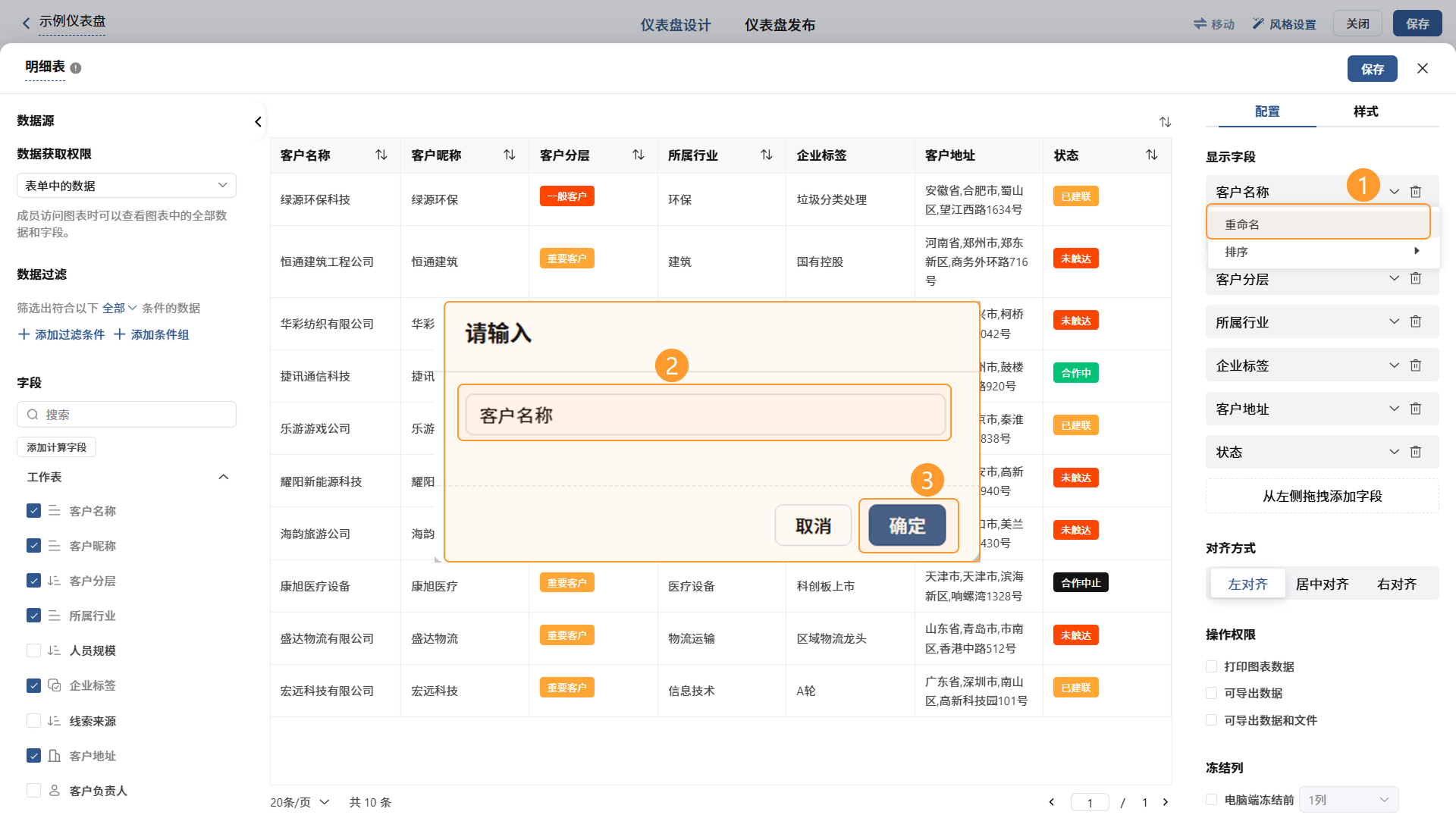The image size is (1456, 818).
Task: Check the 人员规模 field checkbox
Action: click(33, 650)
